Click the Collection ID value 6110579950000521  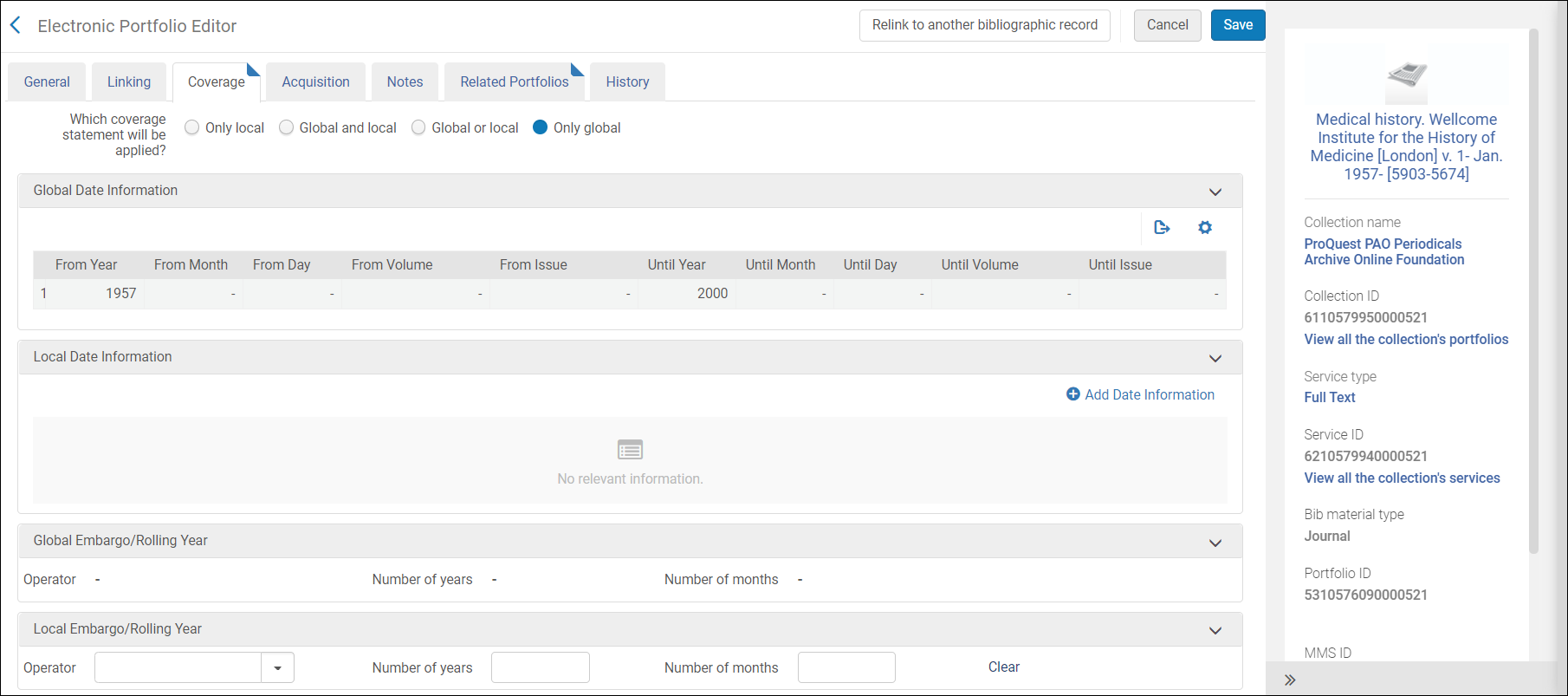pos(1366,317)
